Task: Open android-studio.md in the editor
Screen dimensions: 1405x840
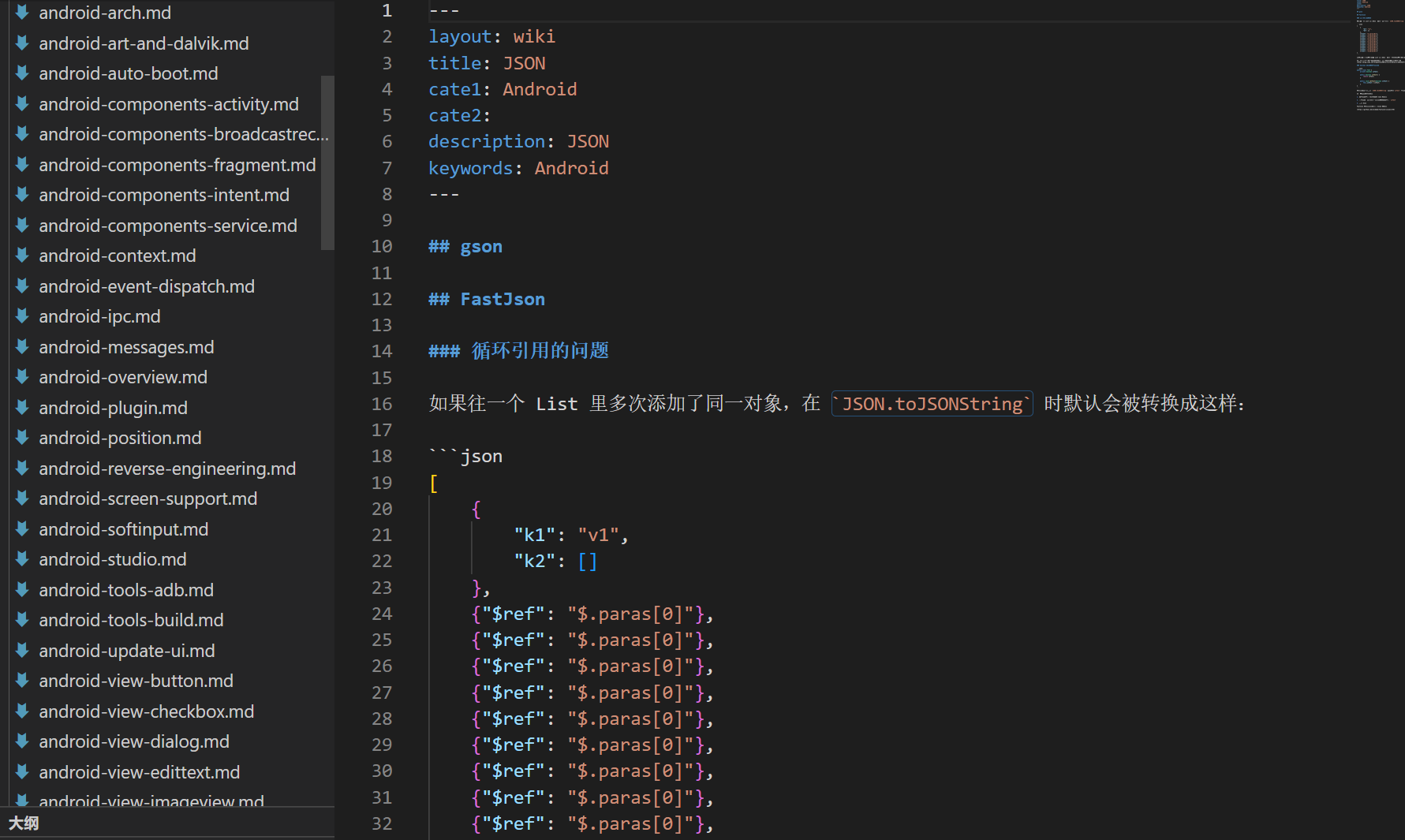Action: pos(113,559)
